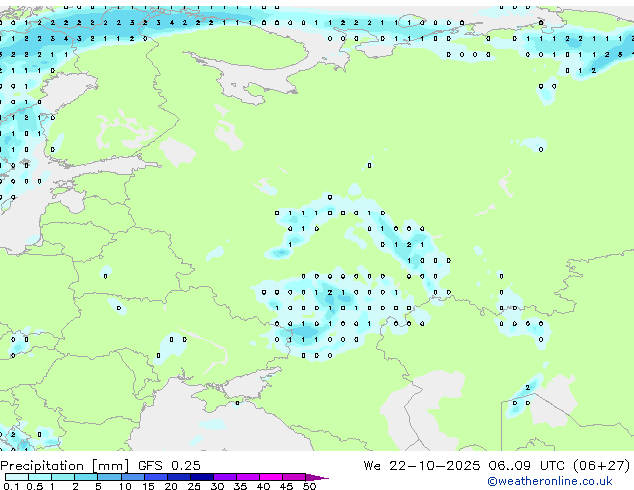The height and width of the screenshot is (490, 634).
Task: Click the "0.1" legend scale label
Action: (x=11, y=486)
